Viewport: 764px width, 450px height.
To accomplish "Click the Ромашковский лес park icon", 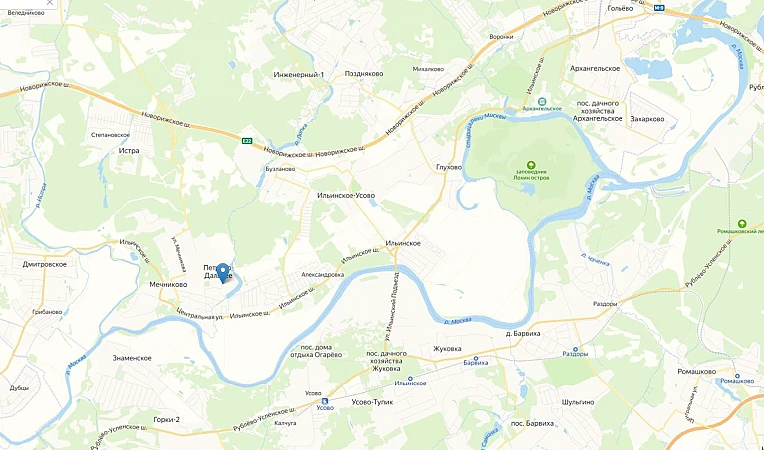I will click(742, 224).
